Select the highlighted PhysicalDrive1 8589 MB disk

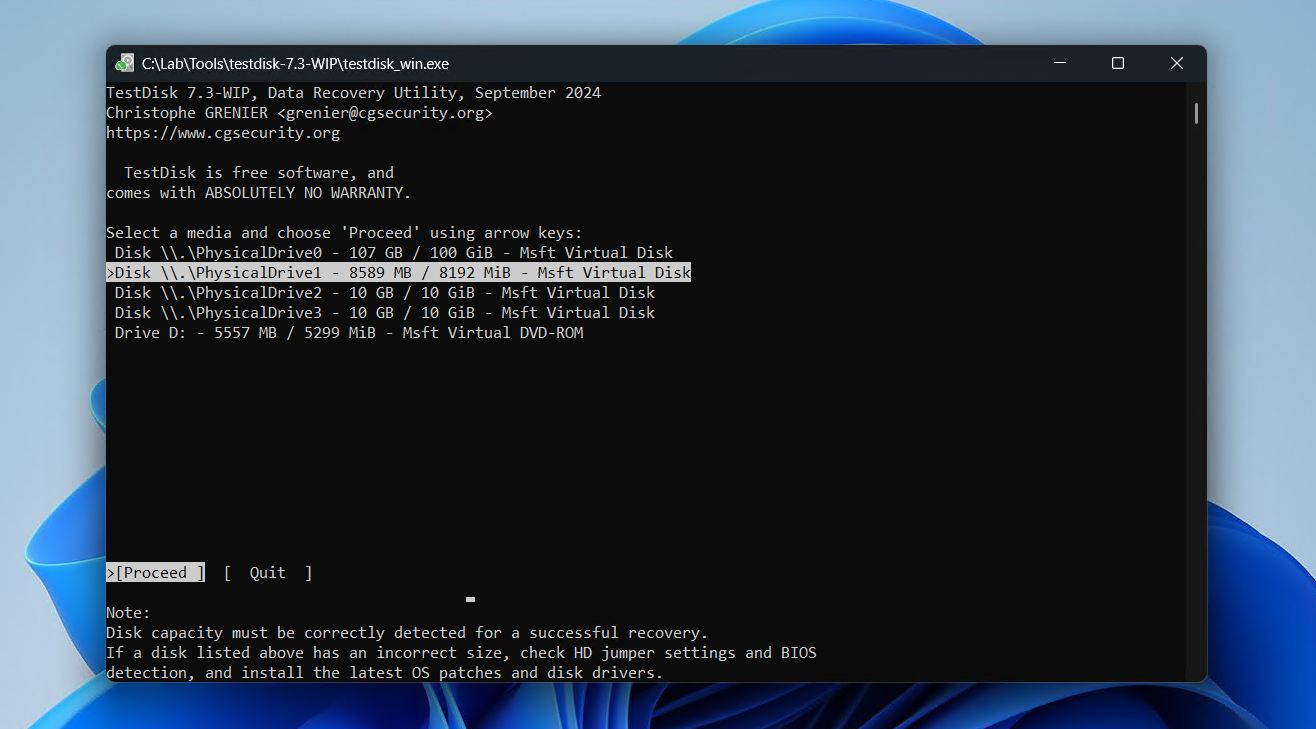tap(398, 272)
